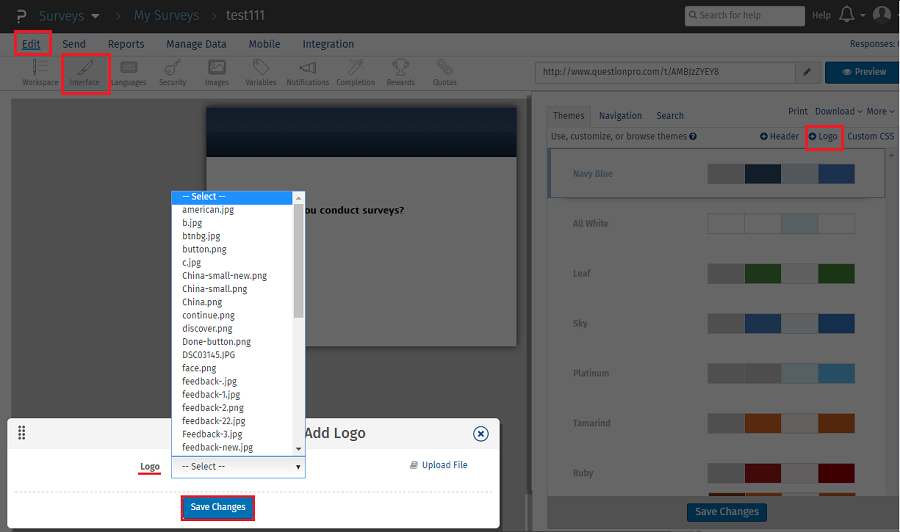Click the themes help question icon

coord(693,137)
